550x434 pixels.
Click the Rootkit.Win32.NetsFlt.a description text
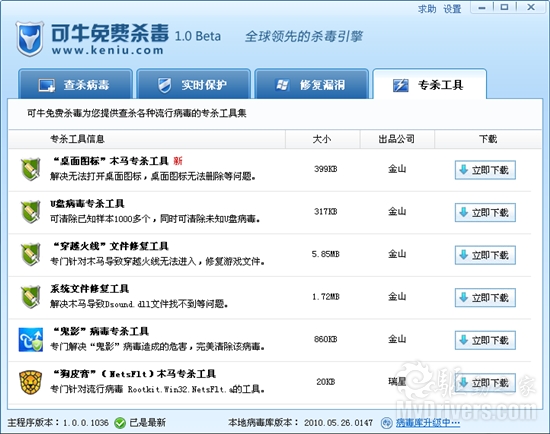click(x=157, y=389)
